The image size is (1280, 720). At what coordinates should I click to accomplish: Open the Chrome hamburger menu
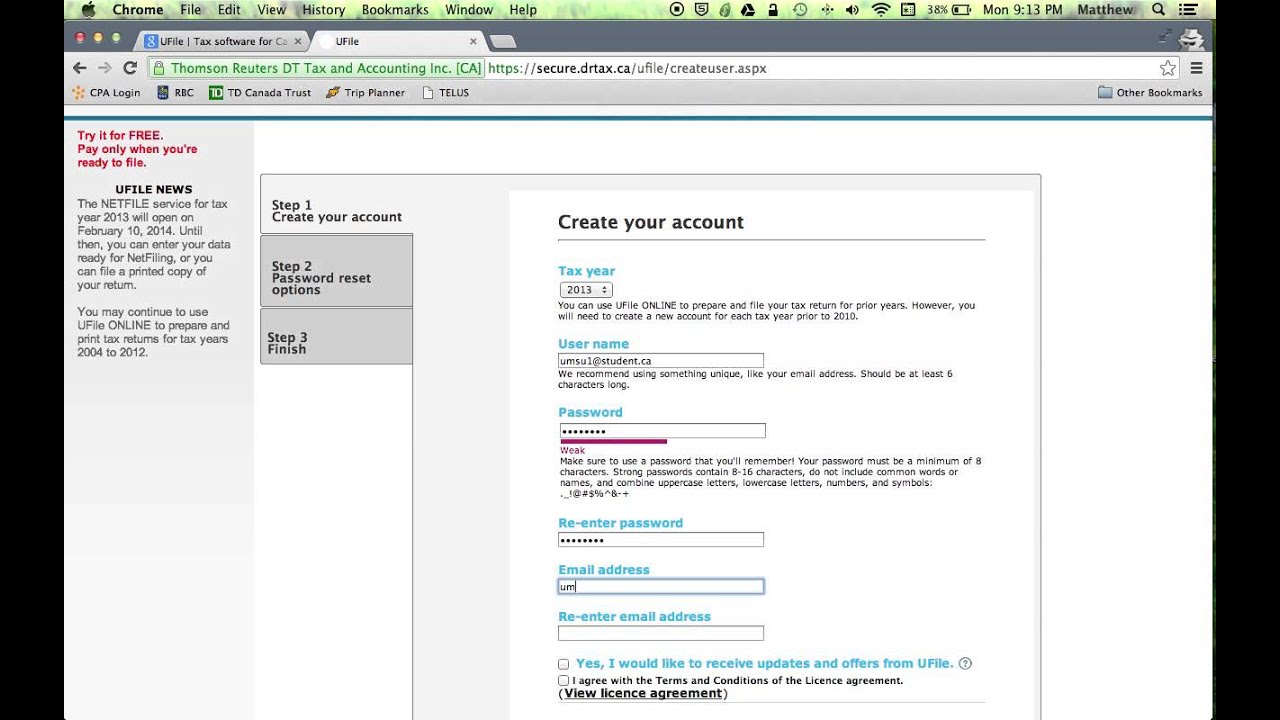point(1196,68)
